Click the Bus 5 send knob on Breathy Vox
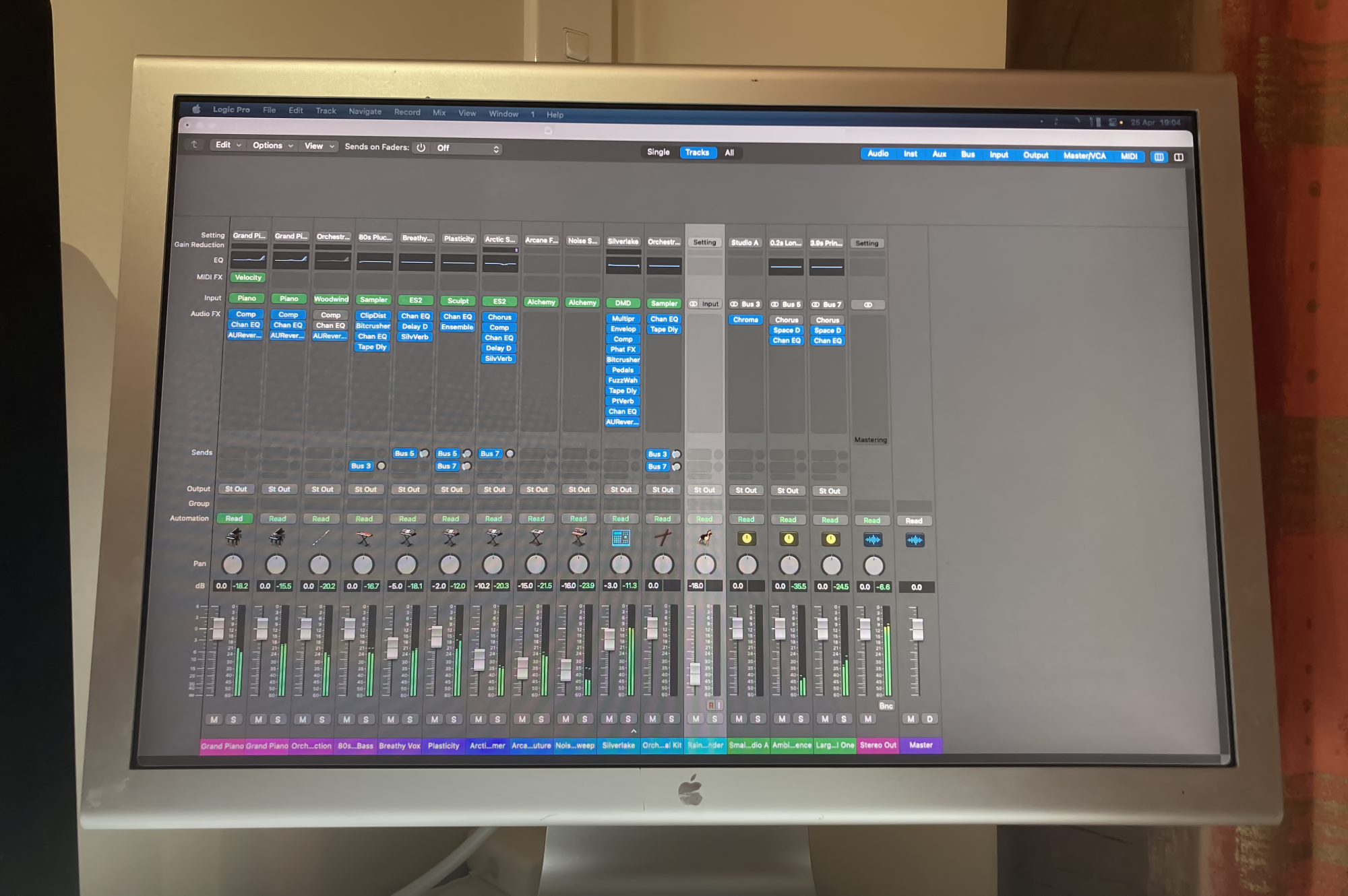The image size is (1348, 896). [x=425, y=453]
